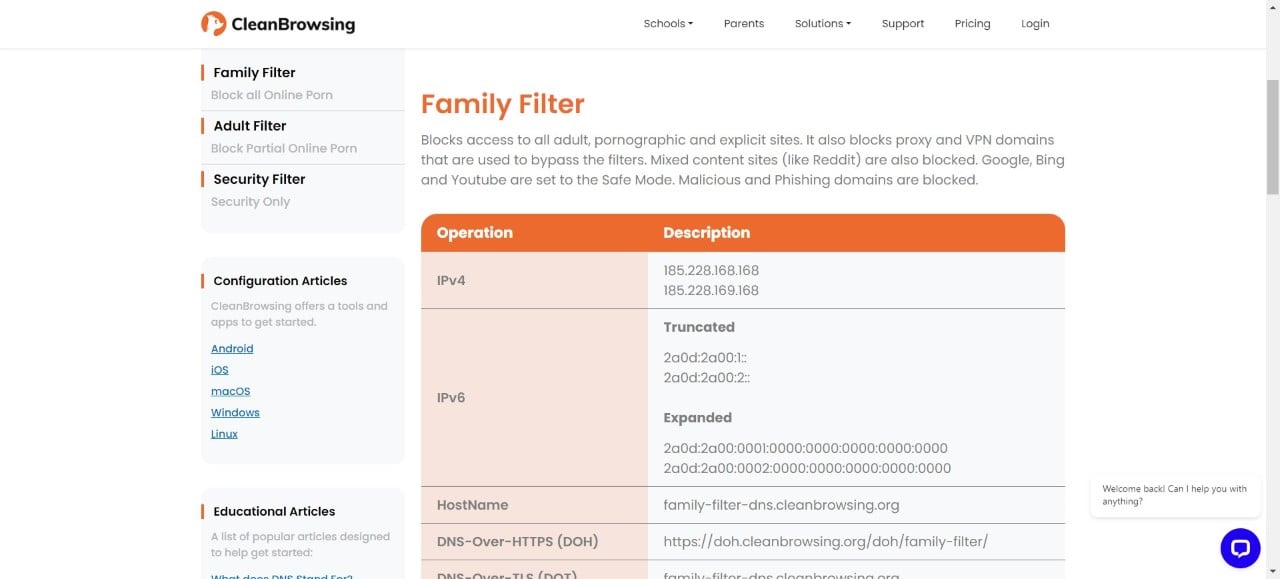Open the macOS configuration article
Viewport: 1280px width, 579px height.
(x=230, y=392)
